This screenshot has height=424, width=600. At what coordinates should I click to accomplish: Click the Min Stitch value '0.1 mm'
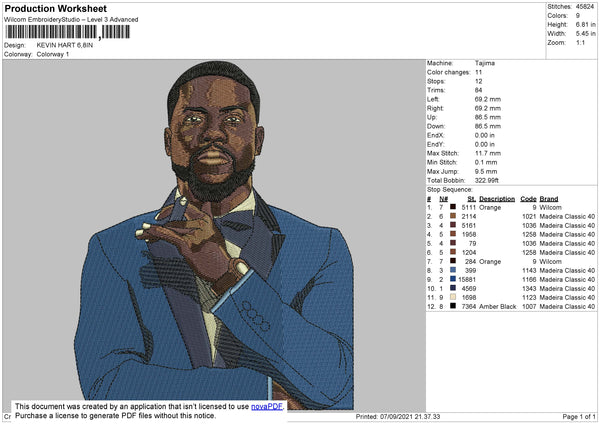click(486, 163)
